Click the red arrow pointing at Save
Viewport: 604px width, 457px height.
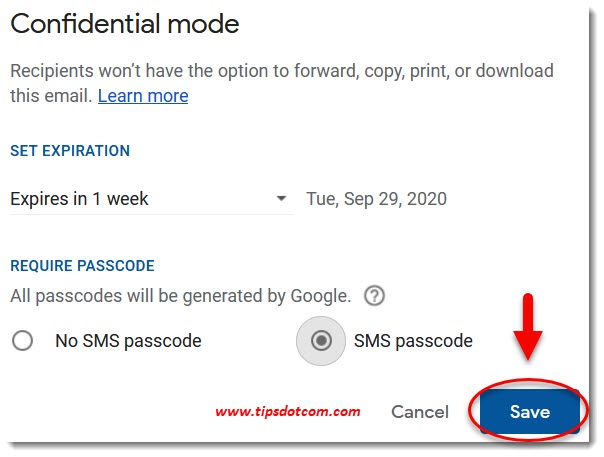[528, 328]
